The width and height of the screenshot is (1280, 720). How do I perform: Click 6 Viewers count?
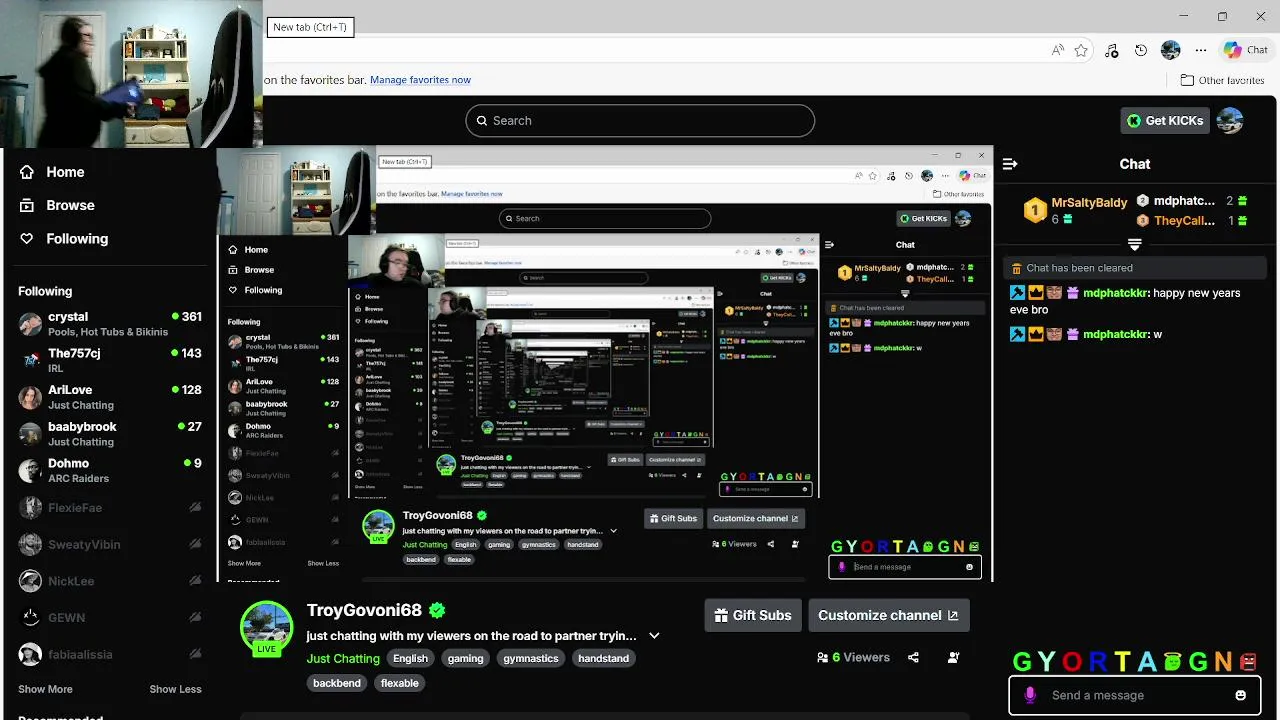coord(853,657)
